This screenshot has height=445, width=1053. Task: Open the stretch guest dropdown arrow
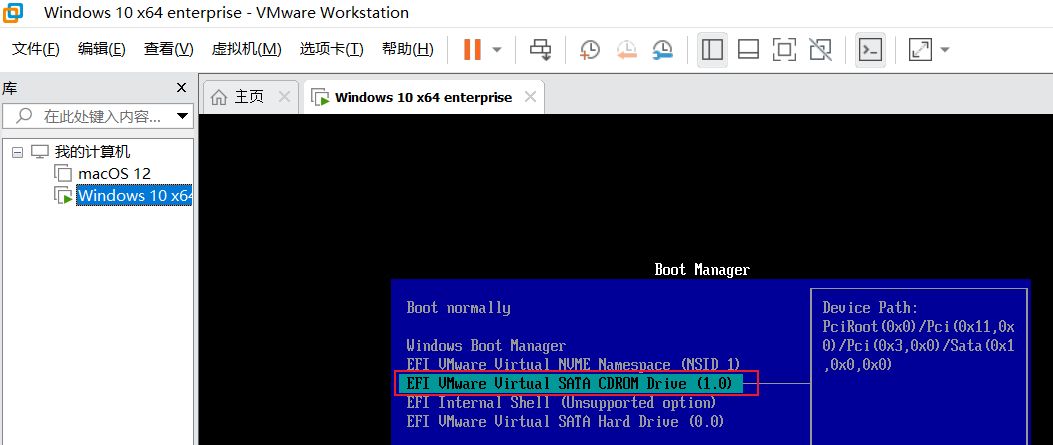coord(944,49)
